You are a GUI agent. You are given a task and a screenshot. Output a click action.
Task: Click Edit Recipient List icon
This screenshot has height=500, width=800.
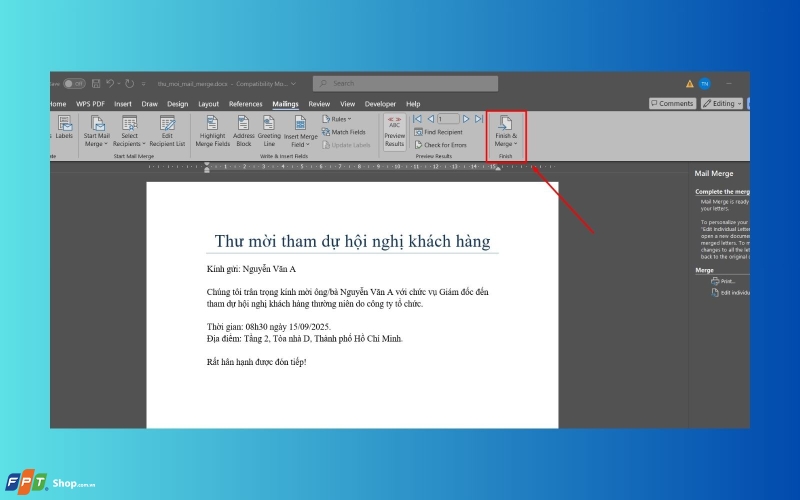click(x=167, y=131)
